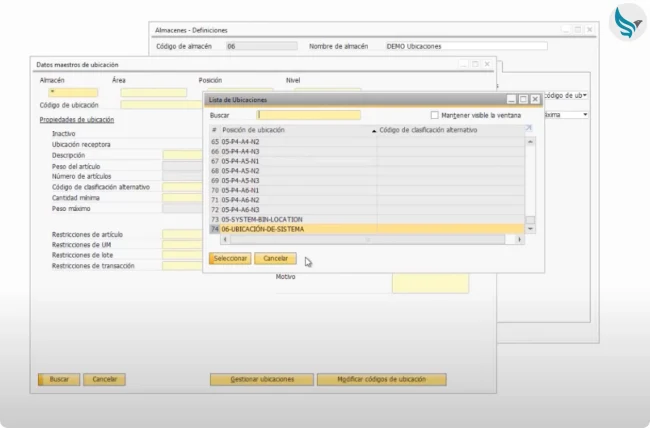
Task: Click the Restricciones de artículo field
Action: [x=183, y=234]
